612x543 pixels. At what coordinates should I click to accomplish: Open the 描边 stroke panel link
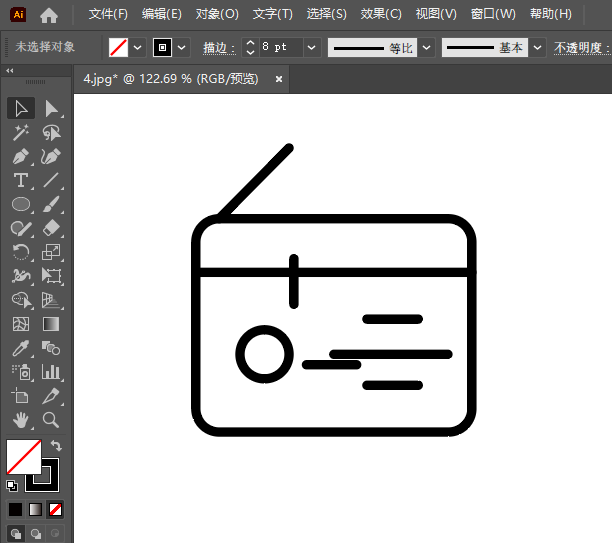pyautogui.click(x=219, y=48)
